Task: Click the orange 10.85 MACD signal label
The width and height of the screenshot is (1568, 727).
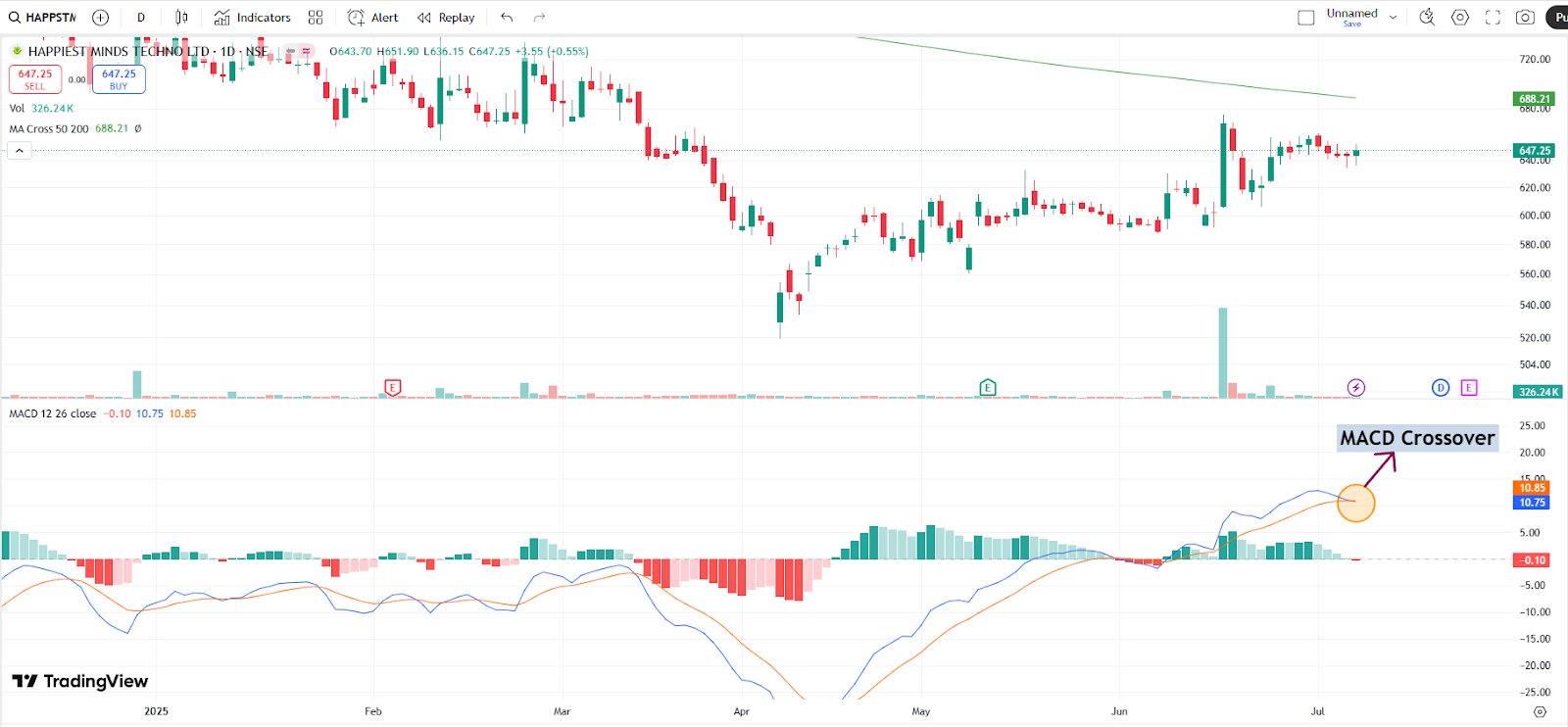Action: click(x=1532, y=488)
